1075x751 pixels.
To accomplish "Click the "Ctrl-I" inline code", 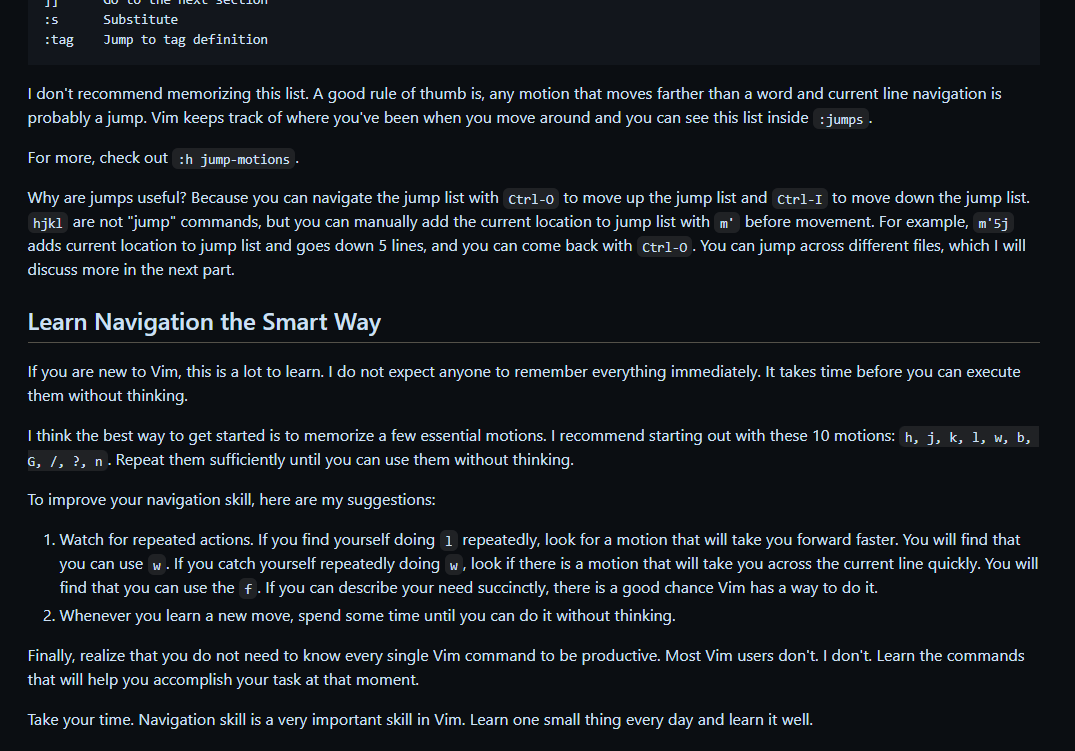I will pyautogui.click(x=799, y=198).
